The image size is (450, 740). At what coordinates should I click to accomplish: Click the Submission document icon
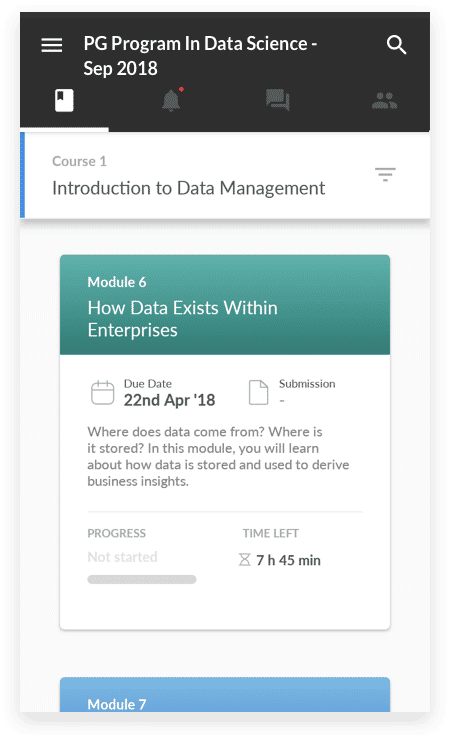258,392
